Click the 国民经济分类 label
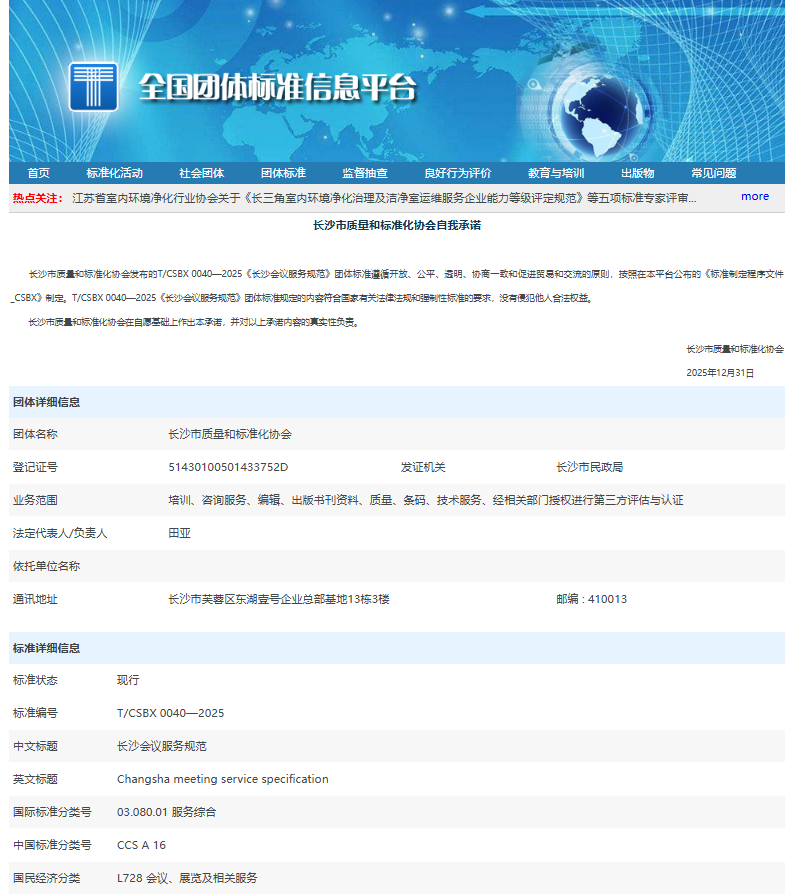Viewport: 795px width, 895px height. click(46, 878)
